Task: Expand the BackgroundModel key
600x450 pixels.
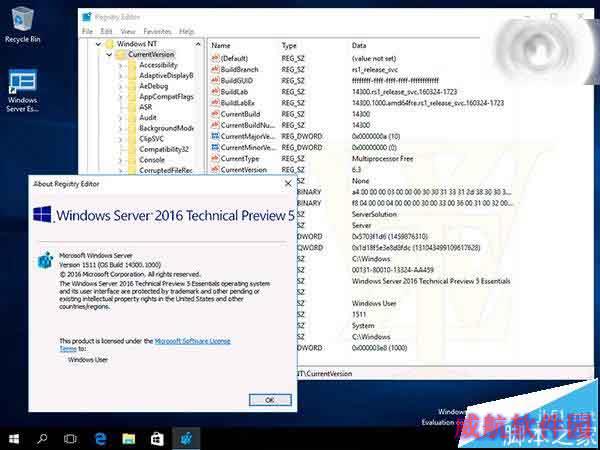Action: tap(120, 129)
